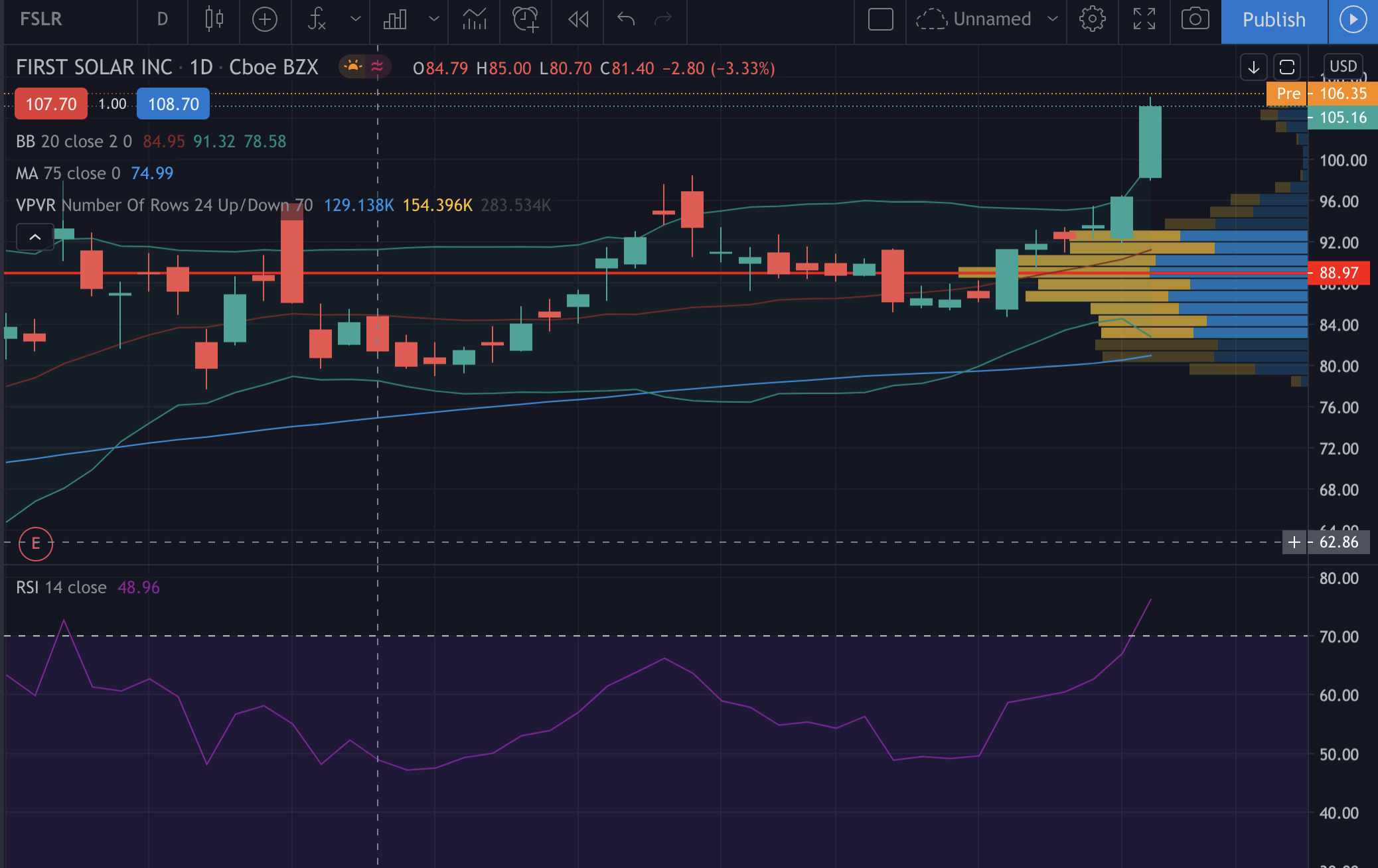This screenshot has width=1378, height=868.
Task: Start bar replay rewind icon
Action: 578,19
